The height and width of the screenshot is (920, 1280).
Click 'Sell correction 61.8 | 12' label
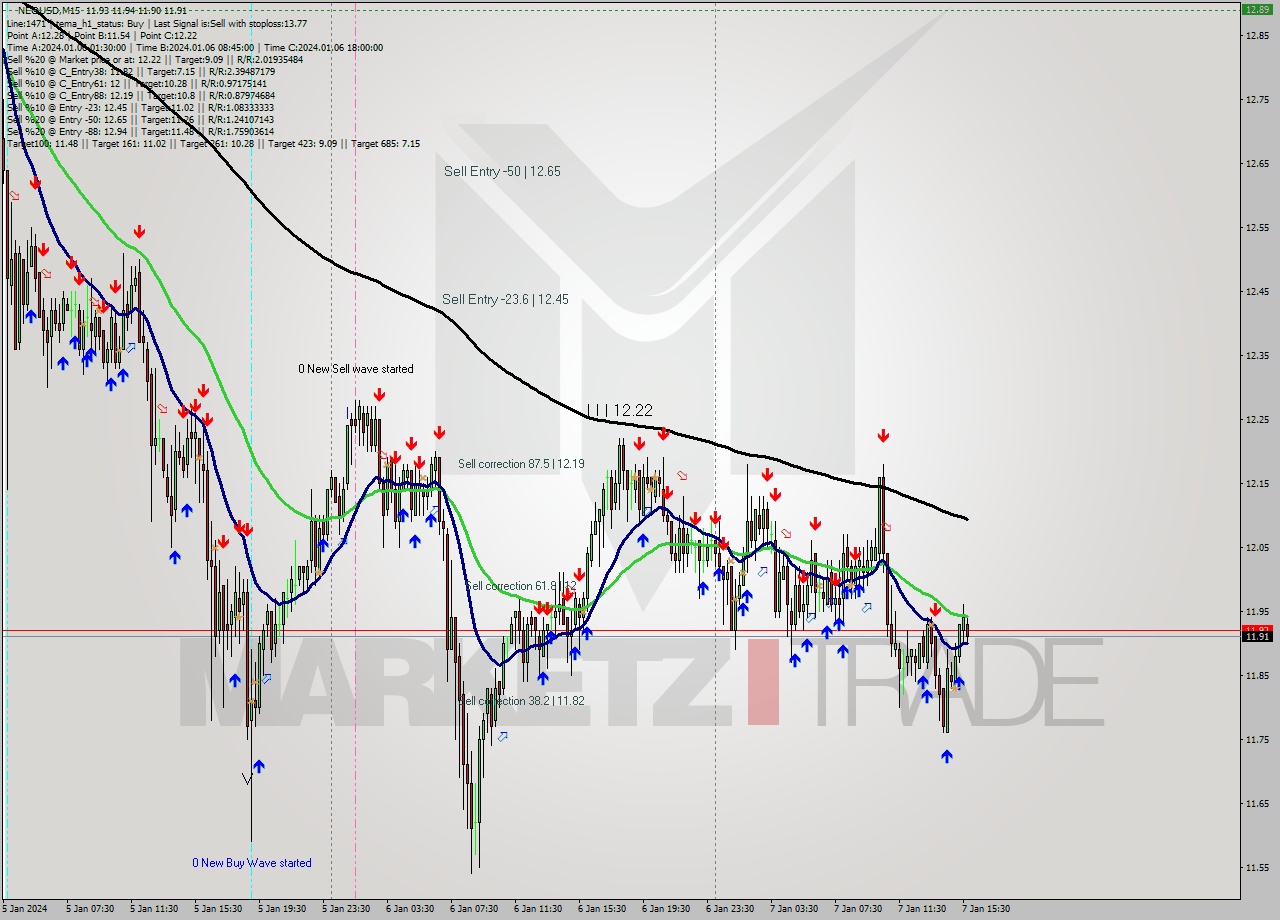521,586
